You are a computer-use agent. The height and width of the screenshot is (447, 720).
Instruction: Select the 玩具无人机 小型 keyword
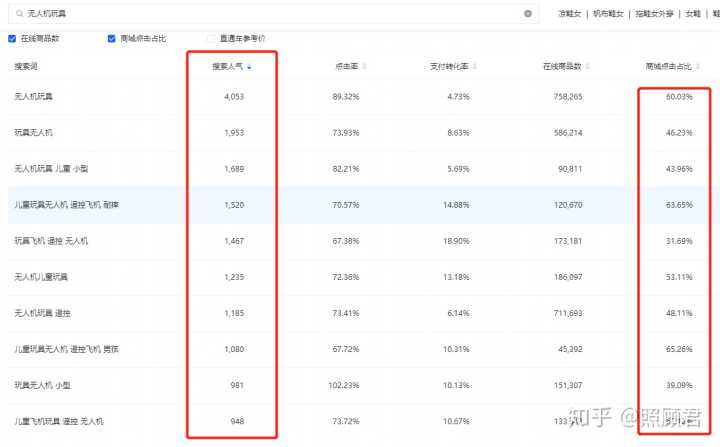tap(42, 385)
